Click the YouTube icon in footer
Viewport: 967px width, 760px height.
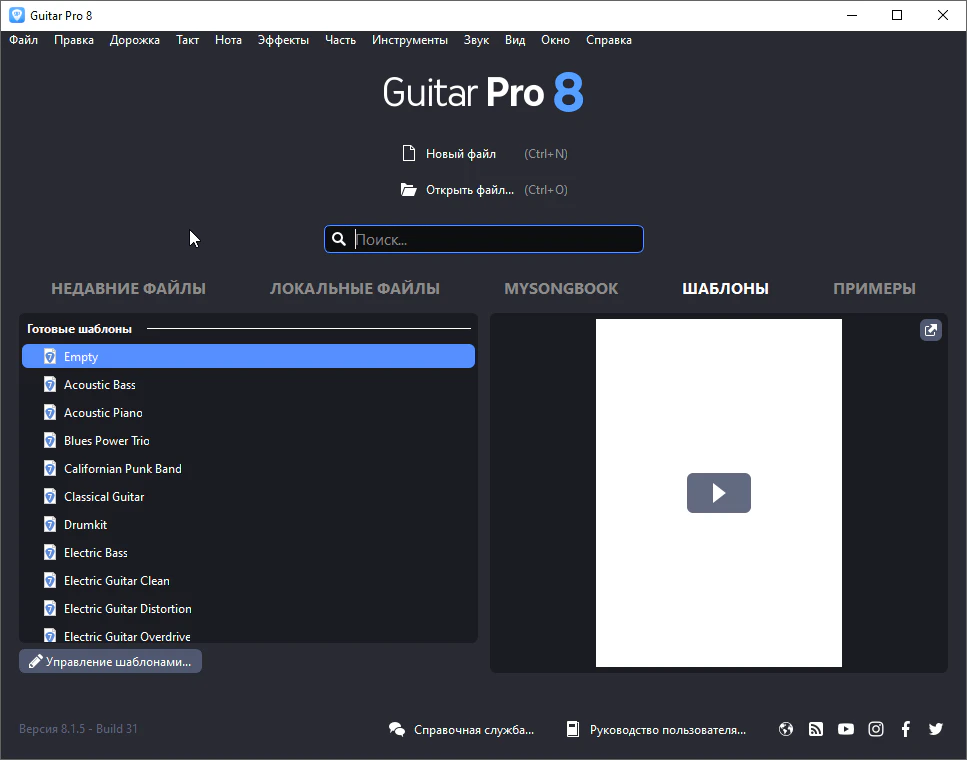tap(846, 729)
